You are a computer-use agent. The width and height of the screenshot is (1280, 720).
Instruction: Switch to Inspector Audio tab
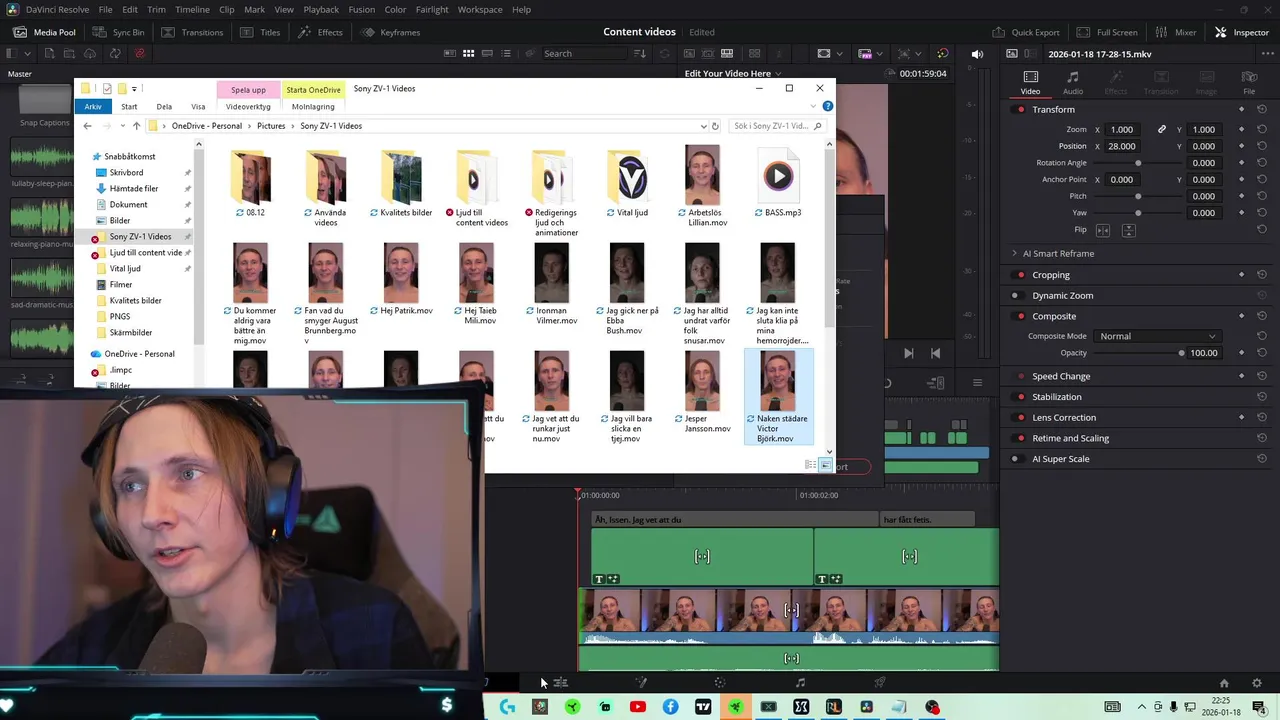(1073, 83)
